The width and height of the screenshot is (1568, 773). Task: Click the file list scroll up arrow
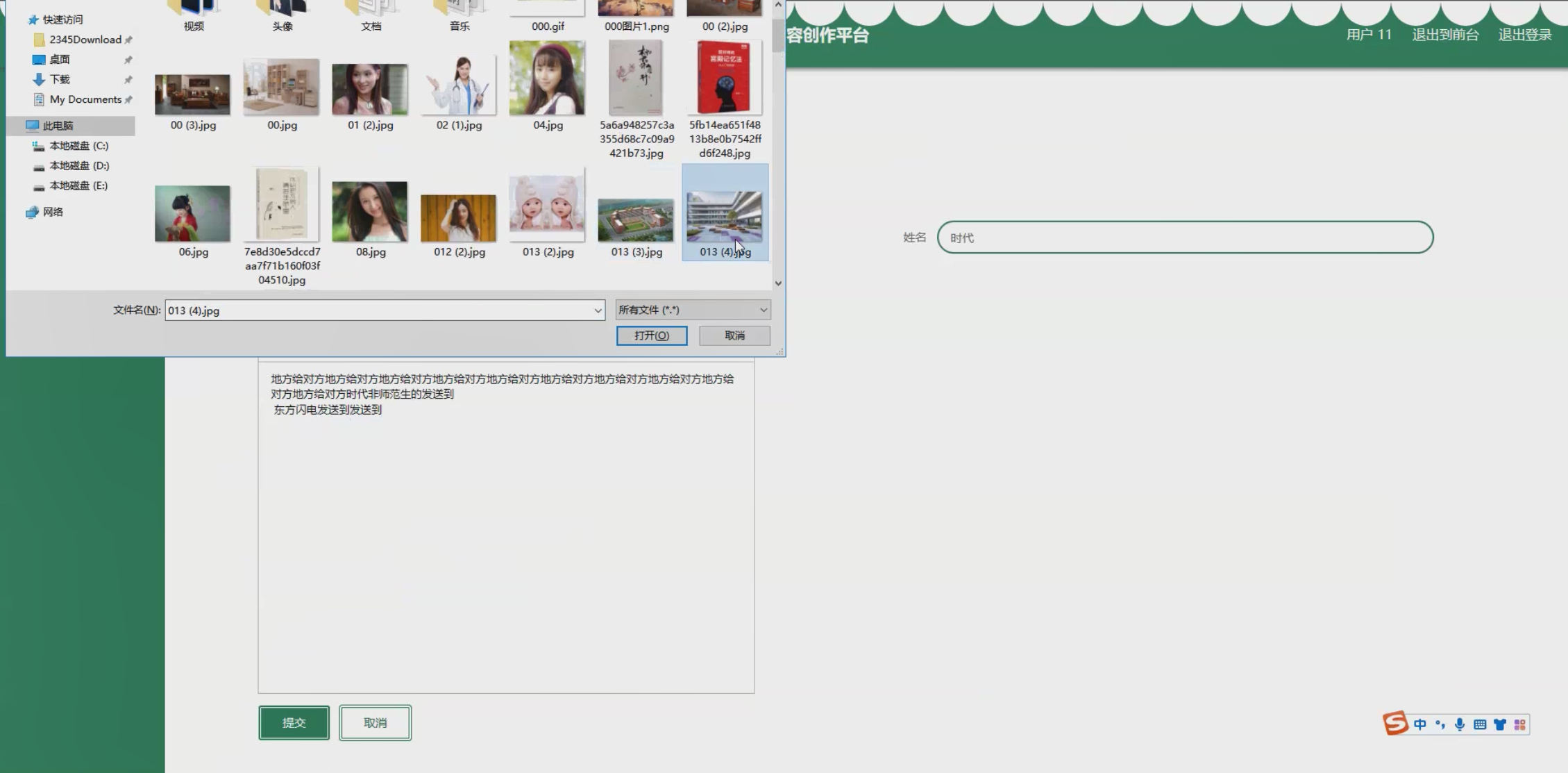778,5
